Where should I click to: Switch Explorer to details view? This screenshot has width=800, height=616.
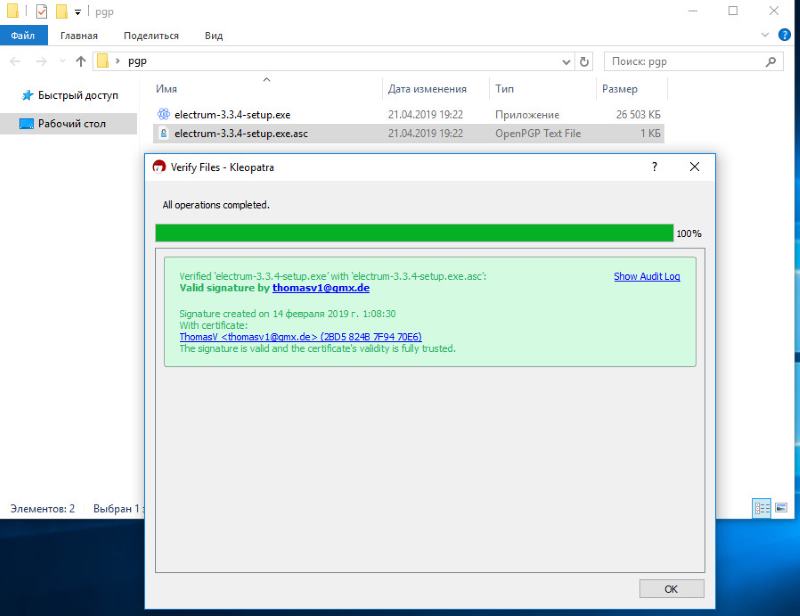[762, 508]
